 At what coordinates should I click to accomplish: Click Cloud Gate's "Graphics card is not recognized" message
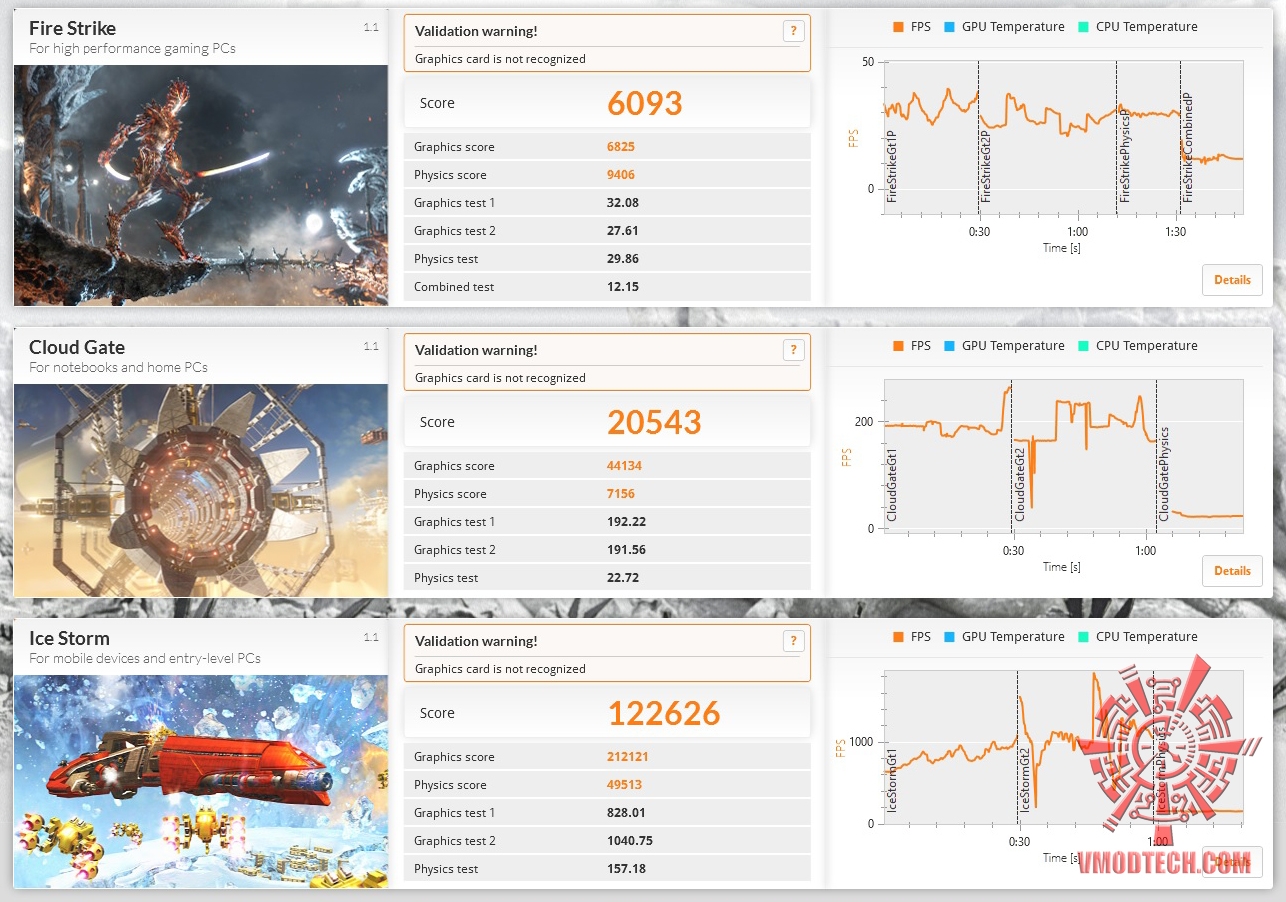point(500,378)
